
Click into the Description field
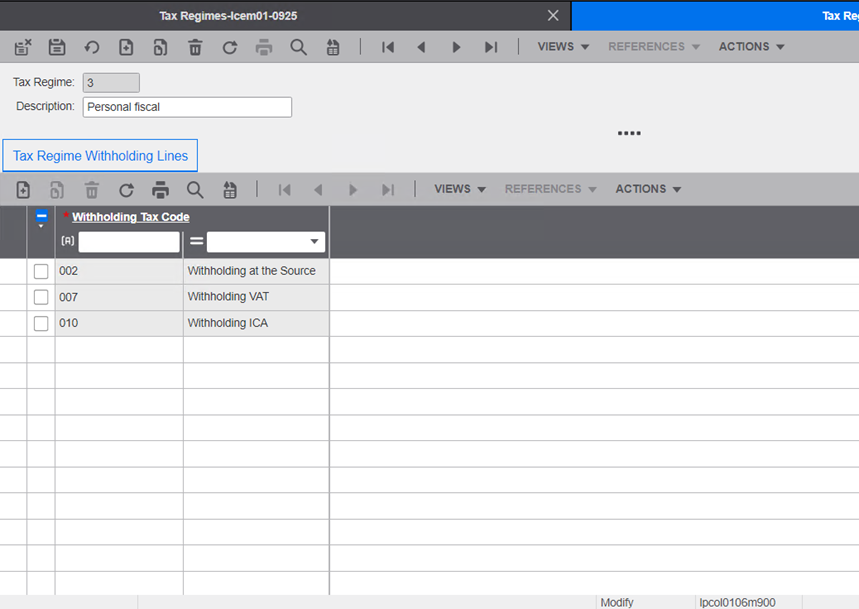point(187,107)
